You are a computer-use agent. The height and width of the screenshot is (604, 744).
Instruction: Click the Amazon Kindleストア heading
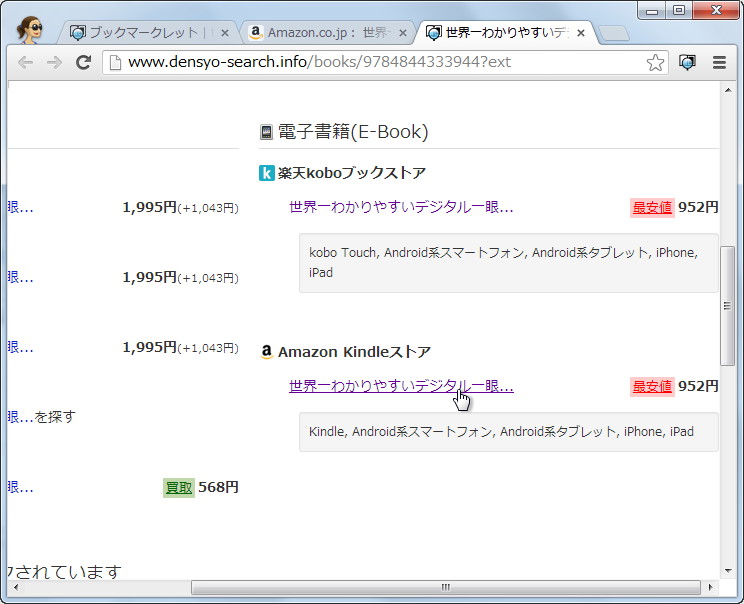tap(354, 352)
